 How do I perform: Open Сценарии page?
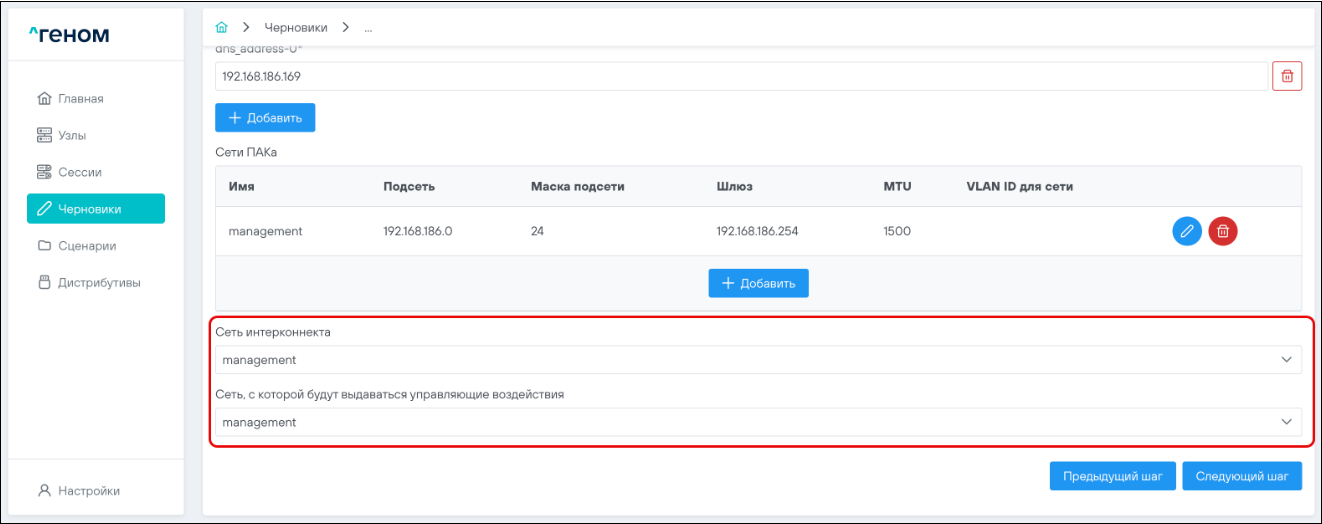[86, 246]
